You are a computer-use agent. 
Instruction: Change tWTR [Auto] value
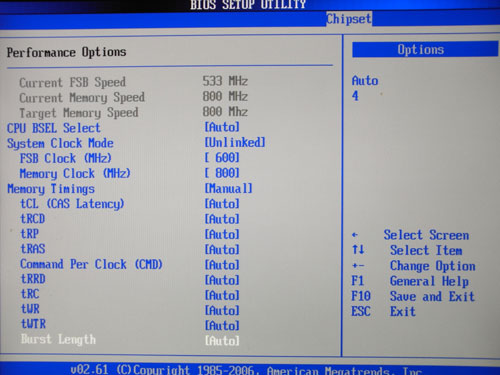pos(222,326)
